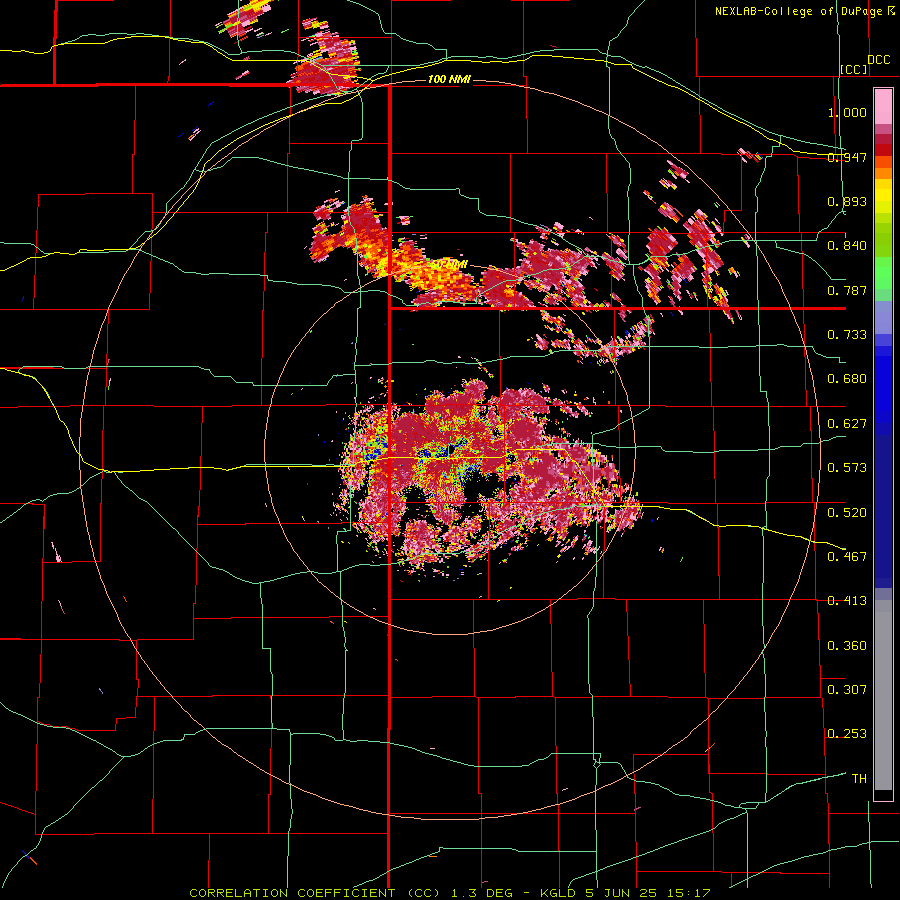The height and width of the screenshot is (900, 900).
Task: Click the TH threshold label
Action: point(859,778)
